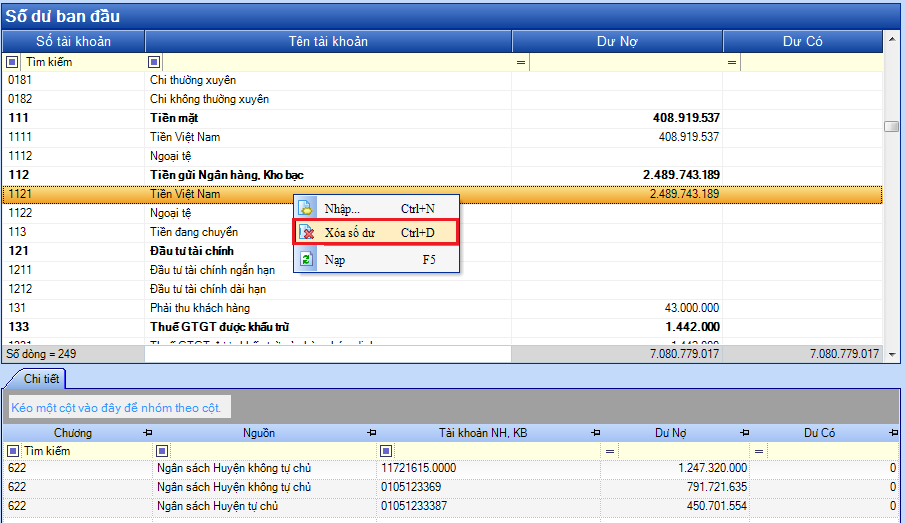
Task: Select row 133 Thuế GTGT được khấu trừ
Action: (x=442, y=327)
